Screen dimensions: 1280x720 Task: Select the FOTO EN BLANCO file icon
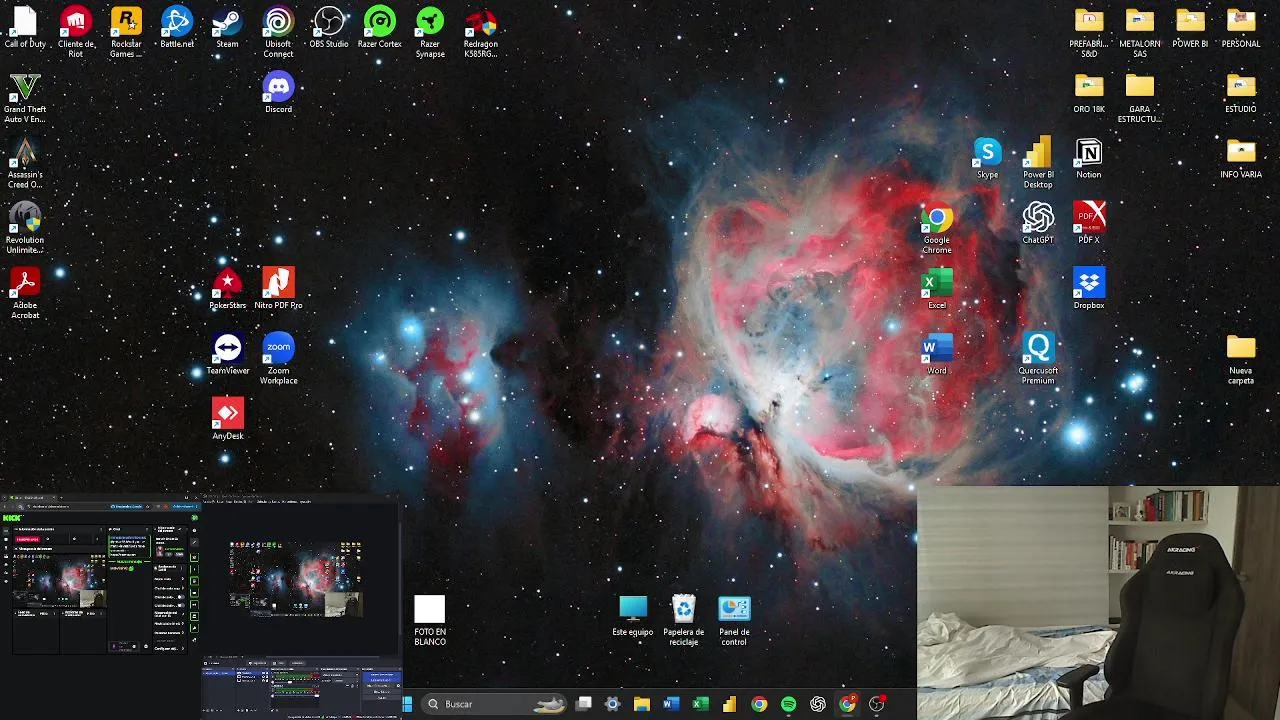point(430,620)
